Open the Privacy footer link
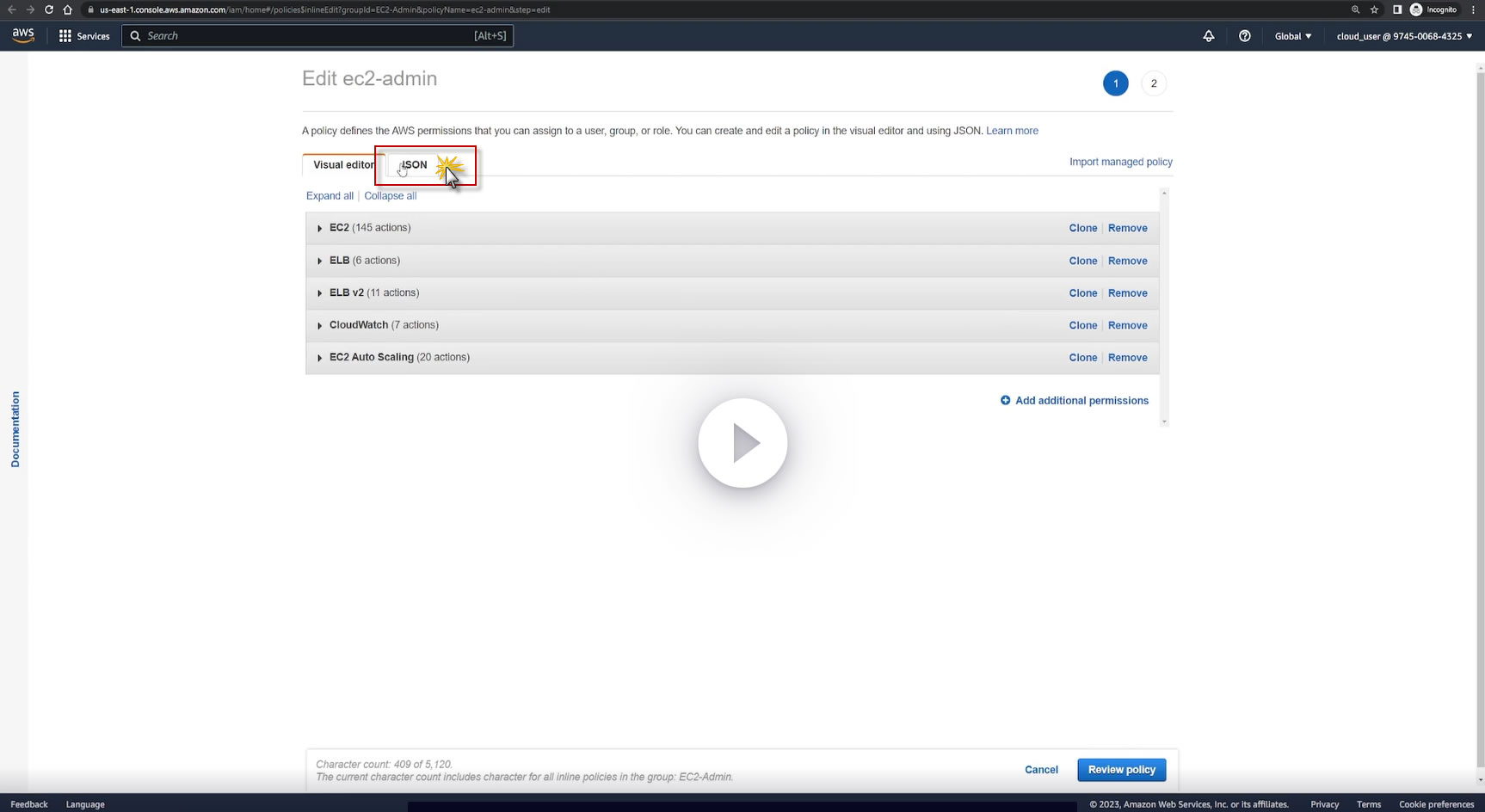Image resolution: width=1485 pixels, height=812 pixels. click(x=1325, y=804)
